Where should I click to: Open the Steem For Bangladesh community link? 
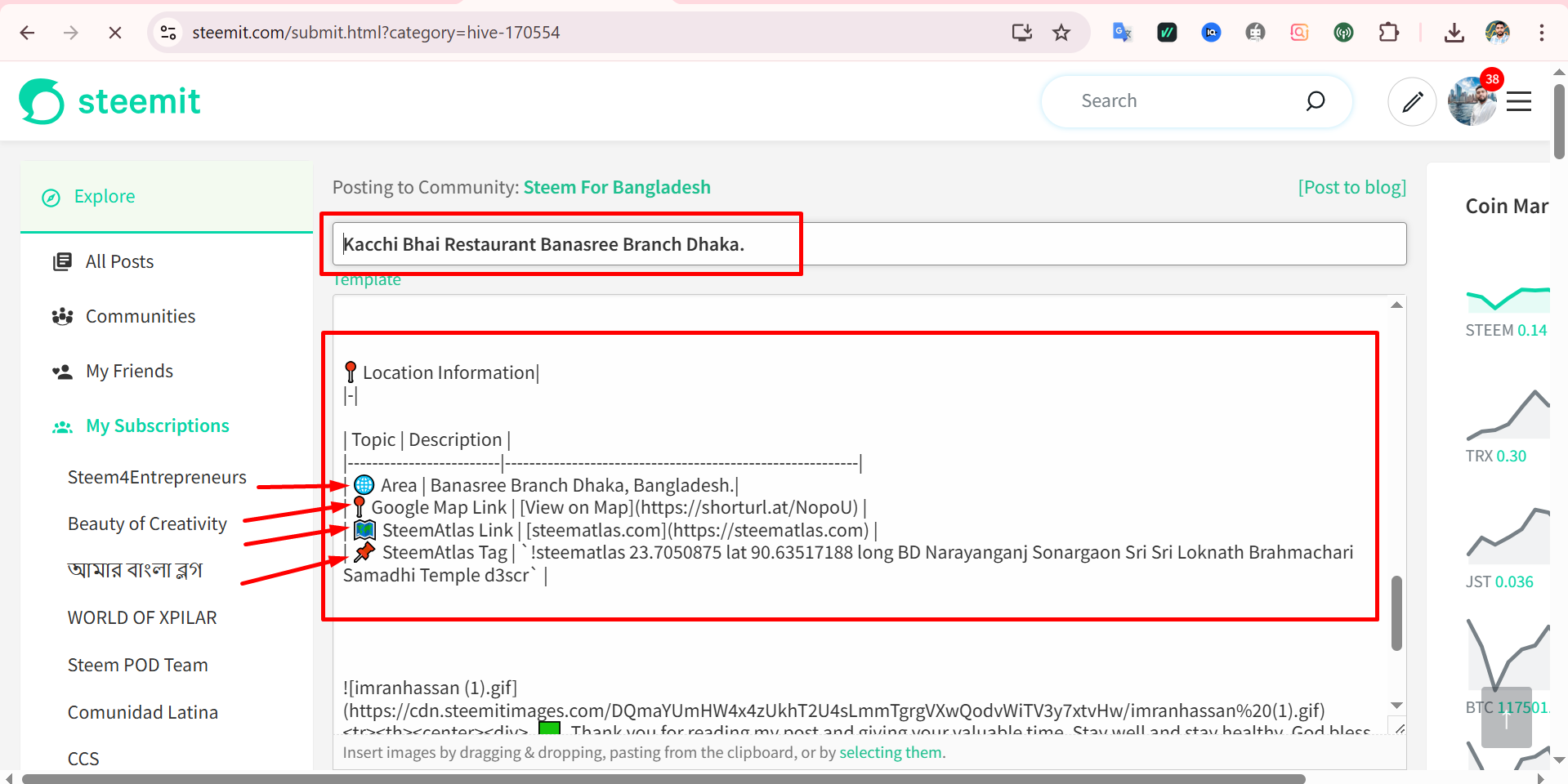click(617, 187)
